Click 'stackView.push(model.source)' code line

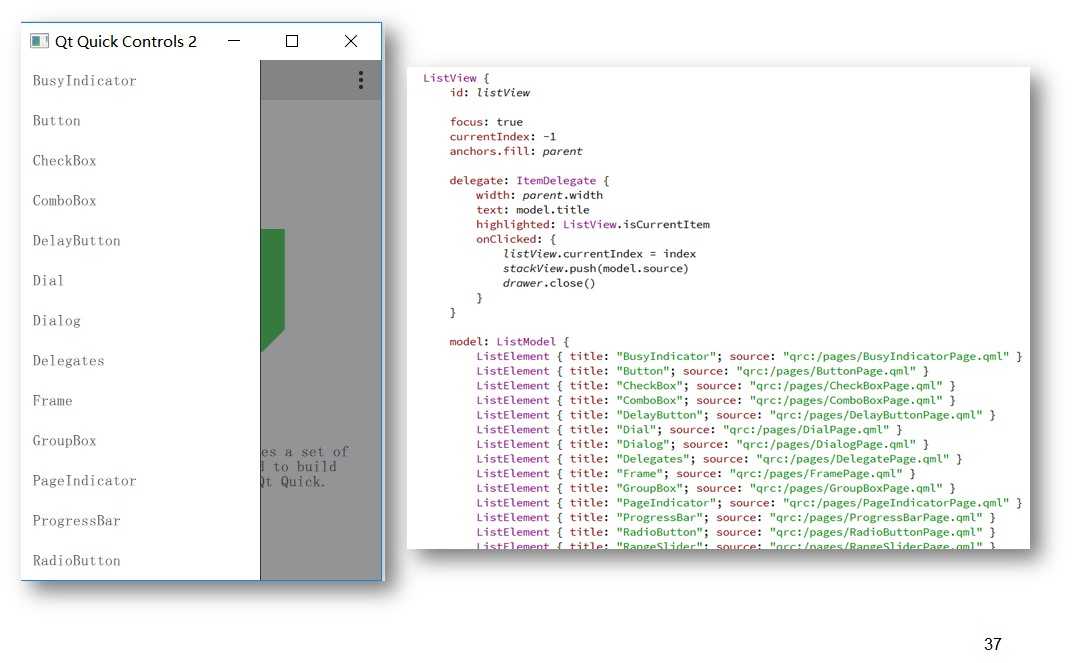(x=595, y=269)
